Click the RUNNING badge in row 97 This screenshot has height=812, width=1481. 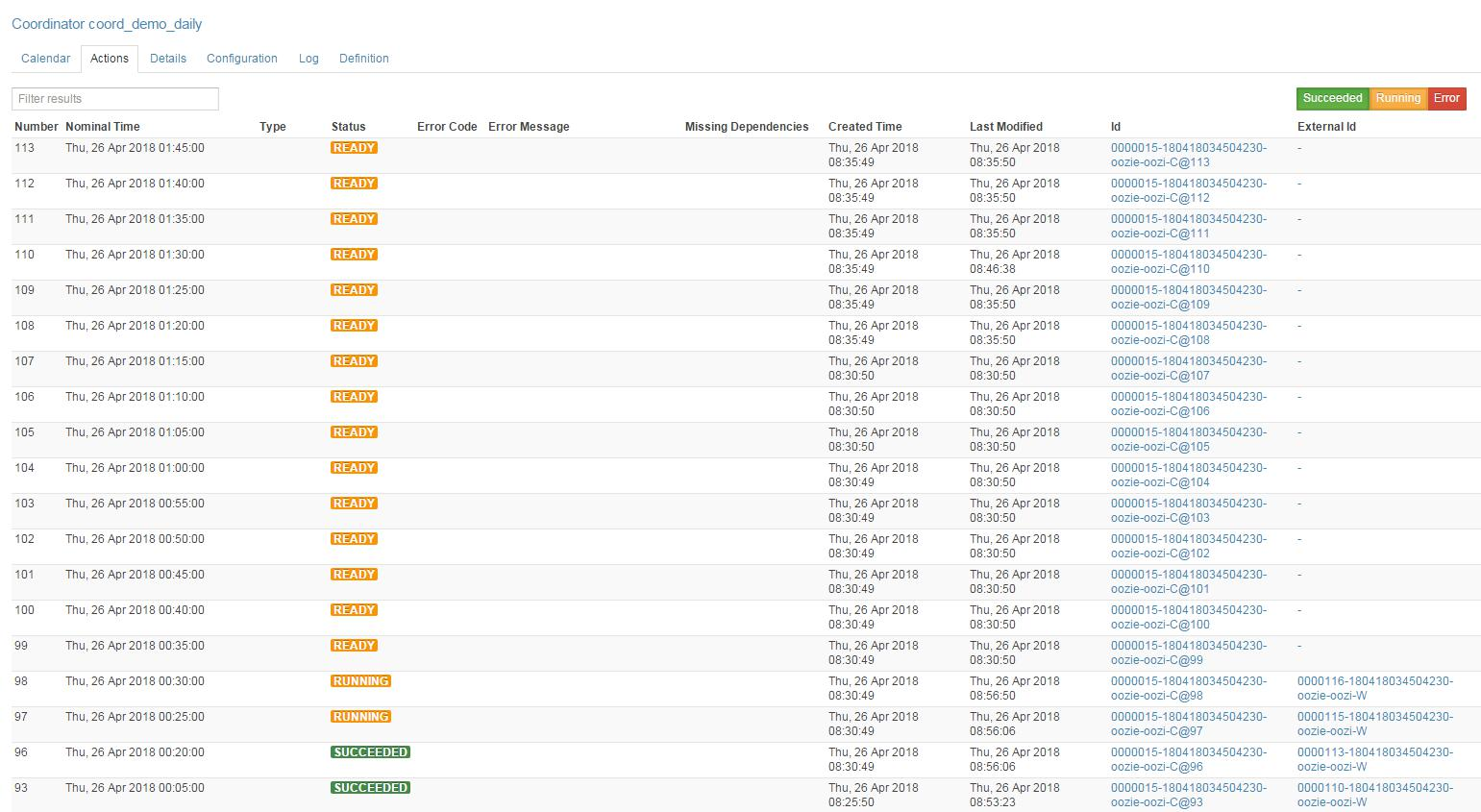pos(360,717)
